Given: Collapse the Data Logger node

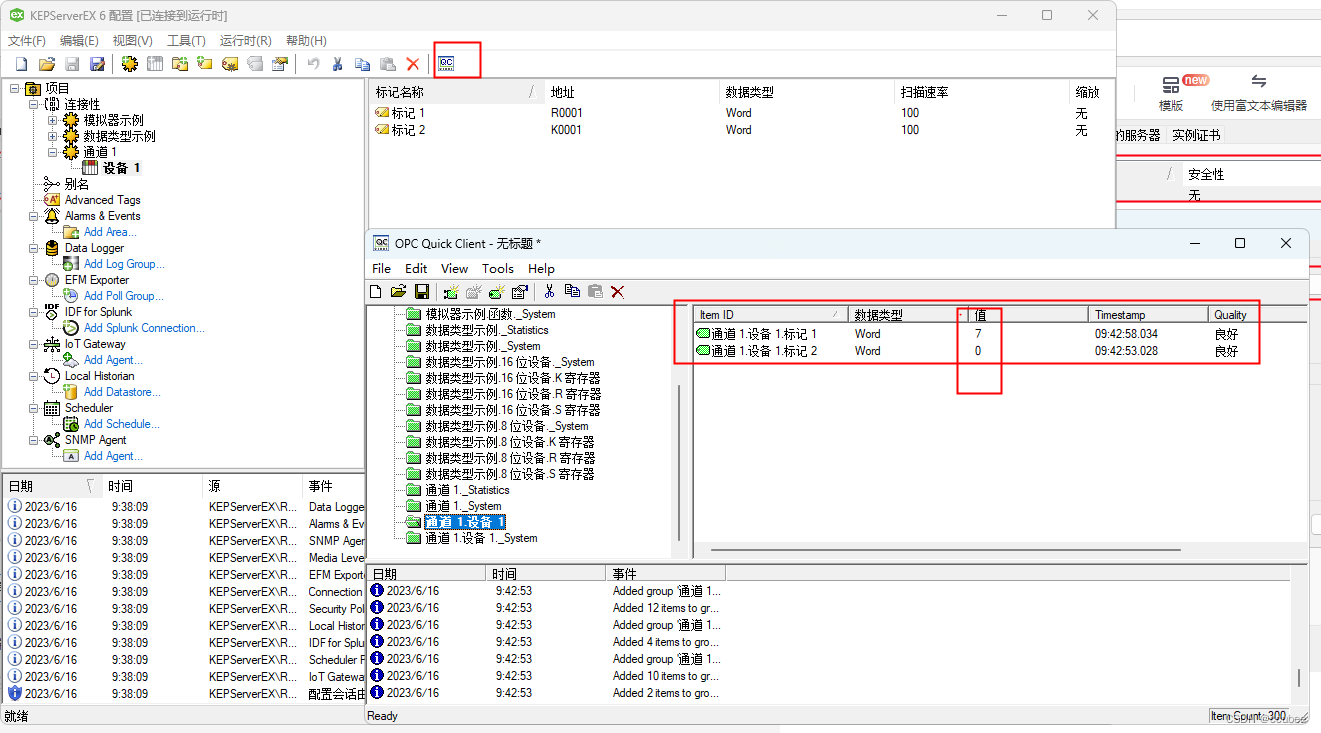Looking at the screenshot, I should tap(34, 248).
